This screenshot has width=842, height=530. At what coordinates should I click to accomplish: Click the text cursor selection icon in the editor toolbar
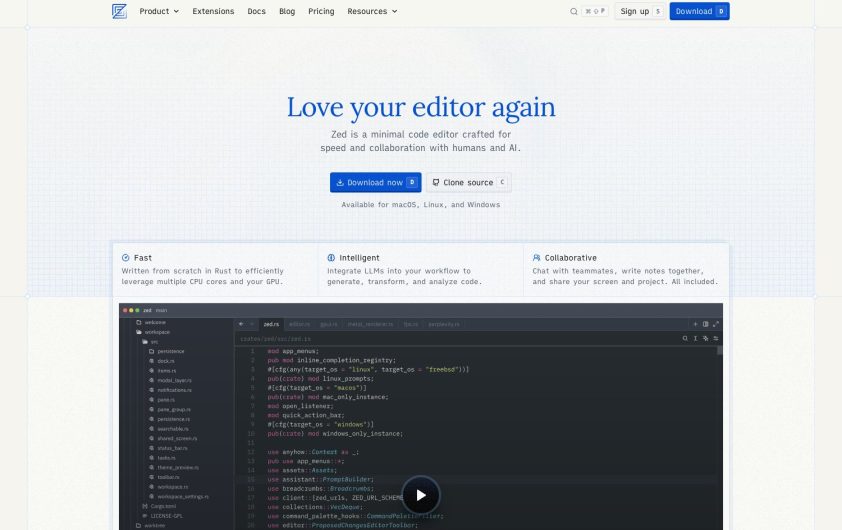click(695, 338)
